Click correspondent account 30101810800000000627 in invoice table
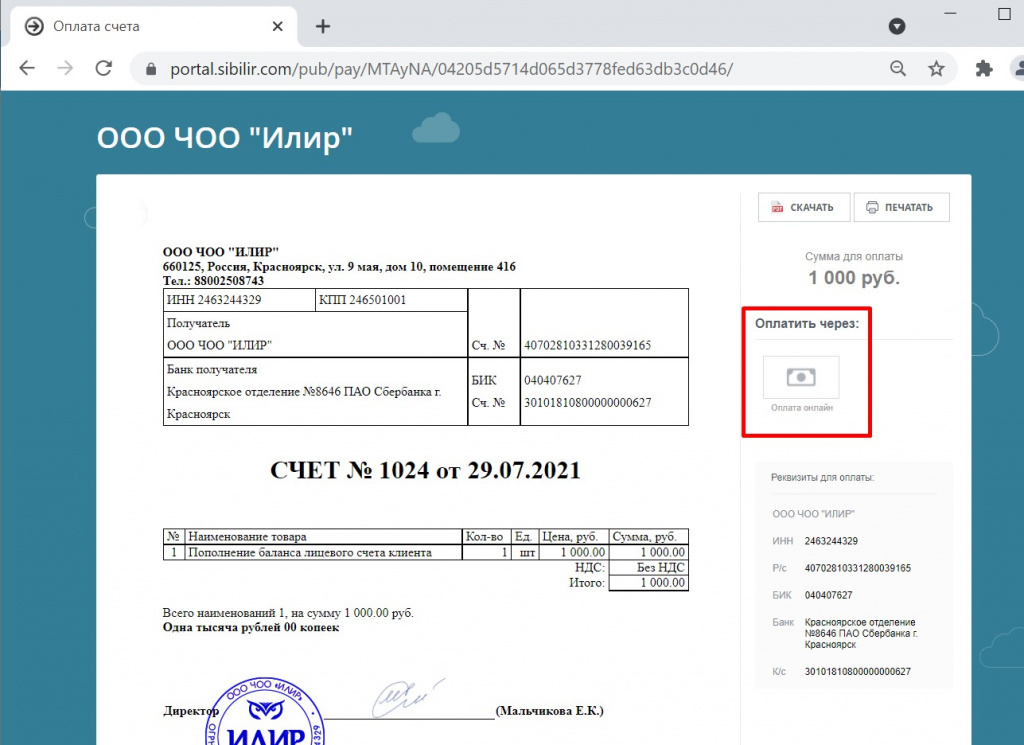 tap(588, 403)
